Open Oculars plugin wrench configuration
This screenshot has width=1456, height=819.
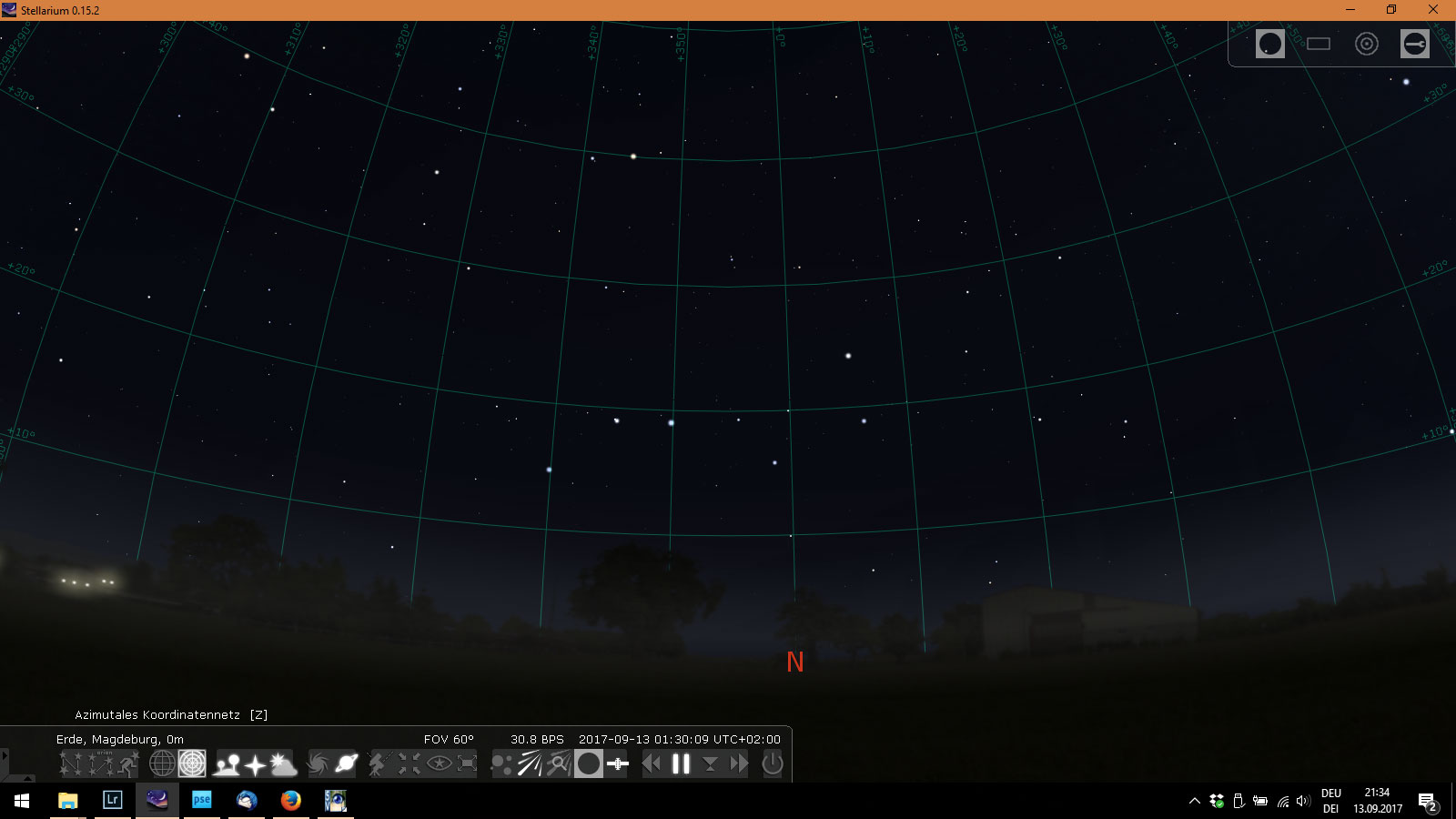(x=1414, y=44)
